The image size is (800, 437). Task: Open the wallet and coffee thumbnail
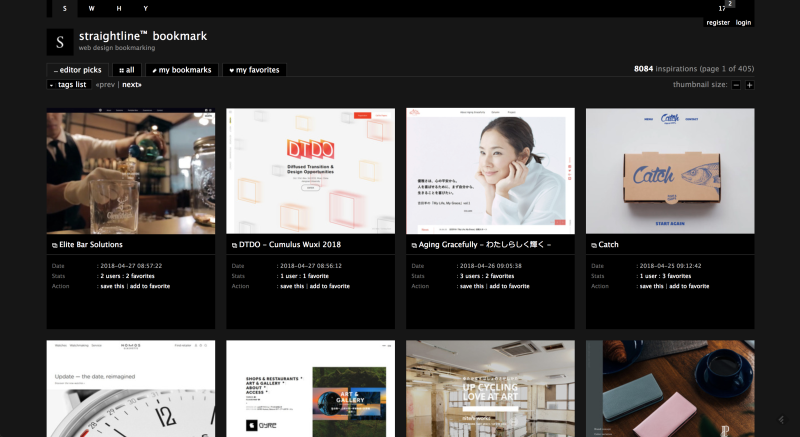[x=670, y=389]
